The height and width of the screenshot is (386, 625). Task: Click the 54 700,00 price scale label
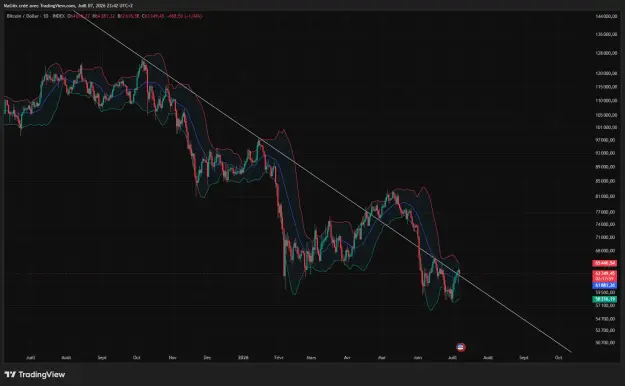click(606, 319)
